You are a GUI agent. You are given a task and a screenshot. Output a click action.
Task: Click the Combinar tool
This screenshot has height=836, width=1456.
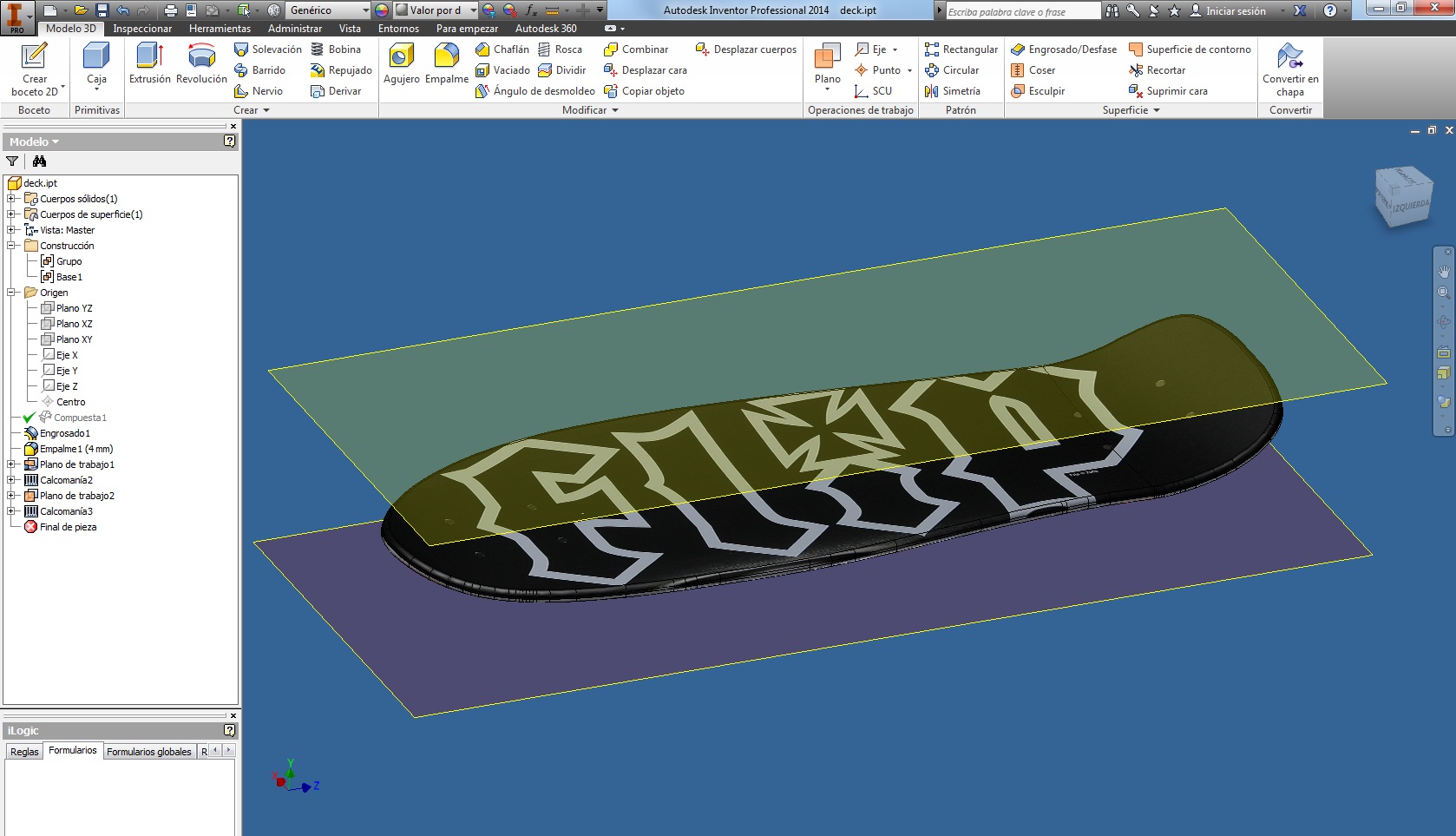(636, 49)
